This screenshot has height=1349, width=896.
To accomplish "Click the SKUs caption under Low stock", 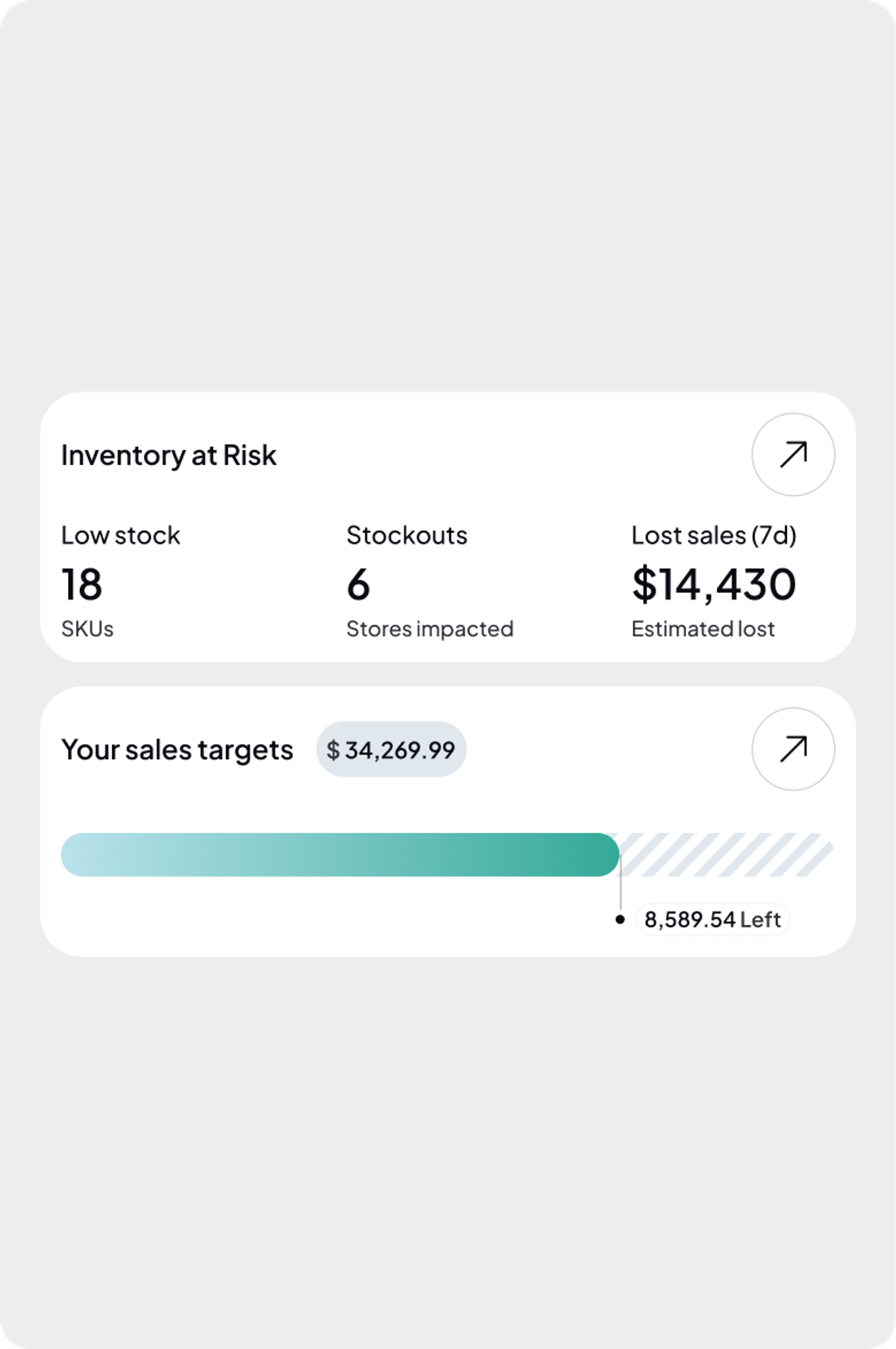I will click(87, 629).
